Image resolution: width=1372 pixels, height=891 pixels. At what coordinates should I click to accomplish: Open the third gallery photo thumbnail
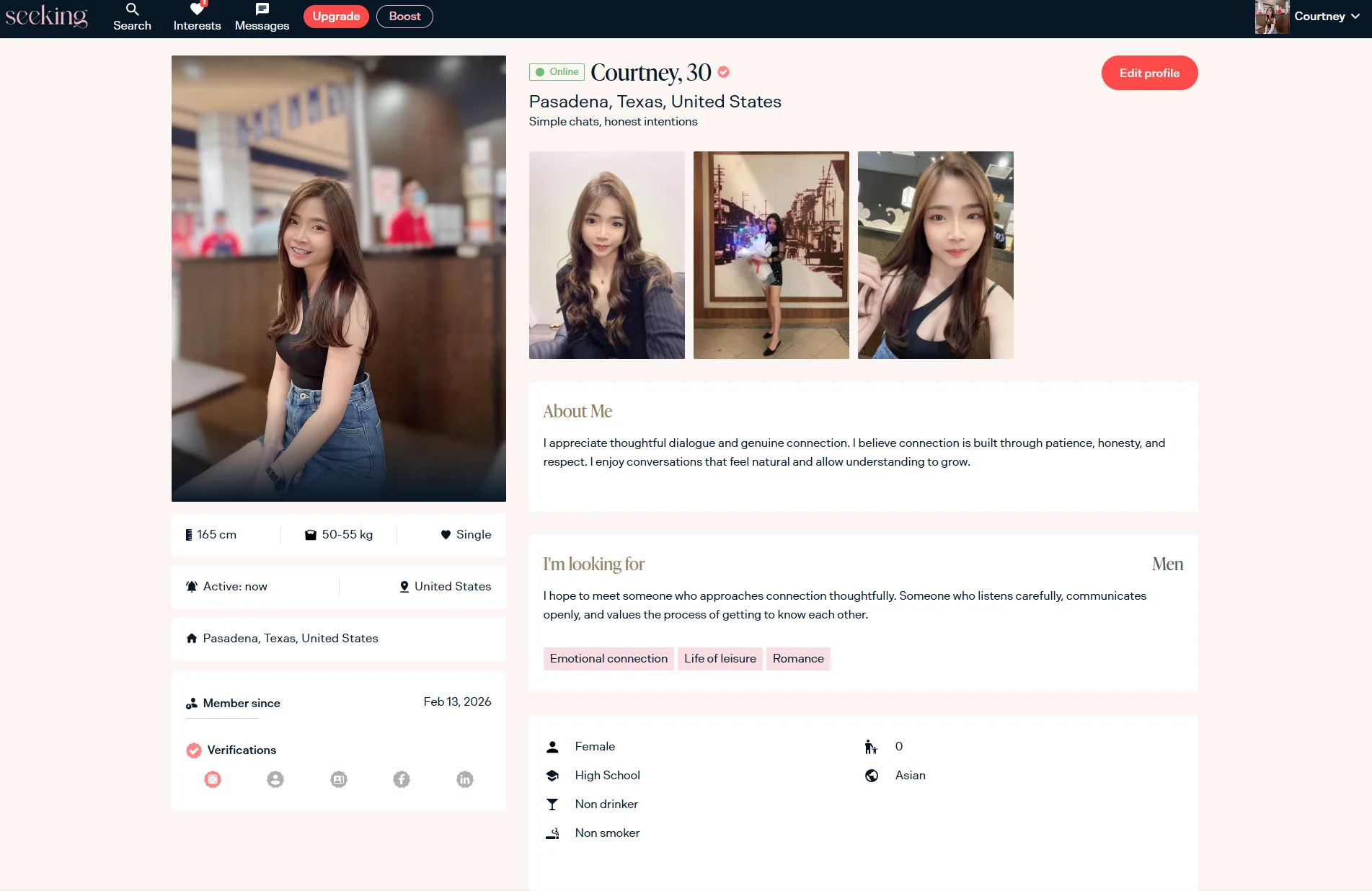click(x=936, y=255)
